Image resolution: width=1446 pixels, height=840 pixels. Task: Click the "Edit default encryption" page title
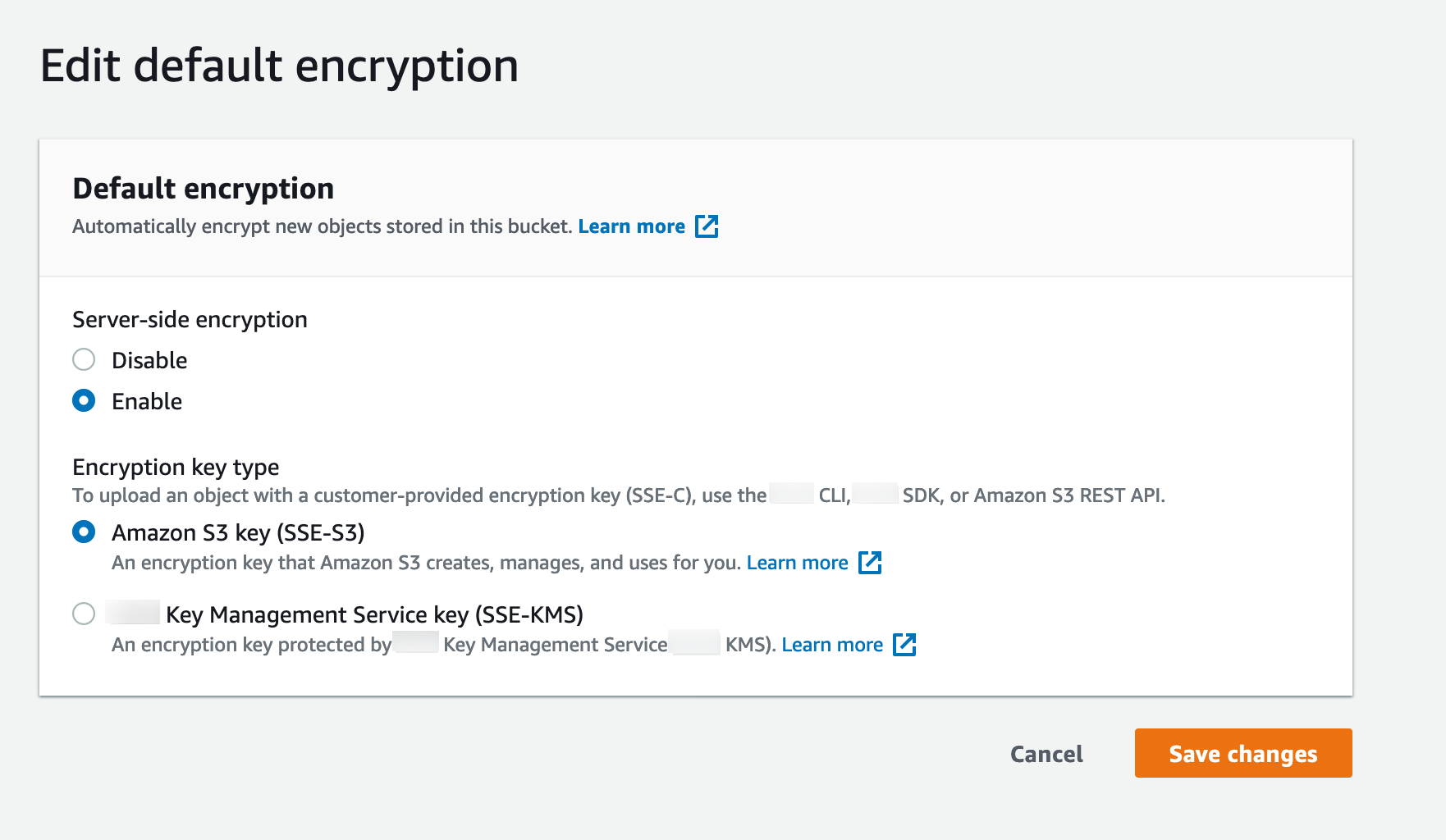point(279,66)
